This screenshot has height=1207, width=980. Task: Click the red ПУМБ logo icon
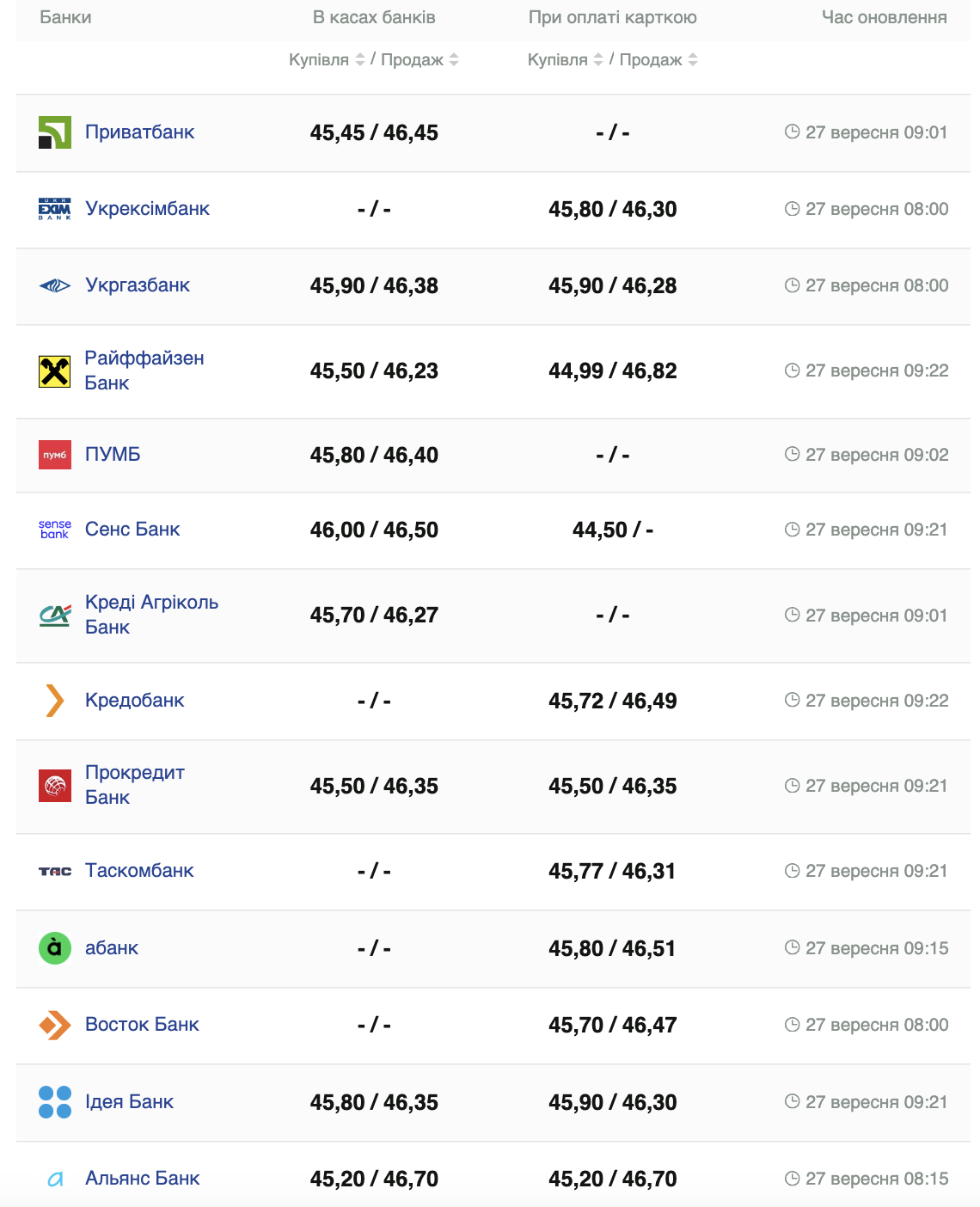(x=55, y=455)
